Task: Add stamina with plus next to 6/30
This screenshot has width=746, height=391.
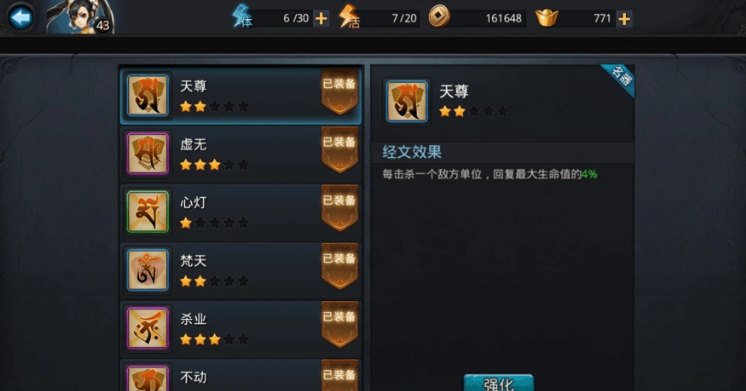Action: [321, 19]
